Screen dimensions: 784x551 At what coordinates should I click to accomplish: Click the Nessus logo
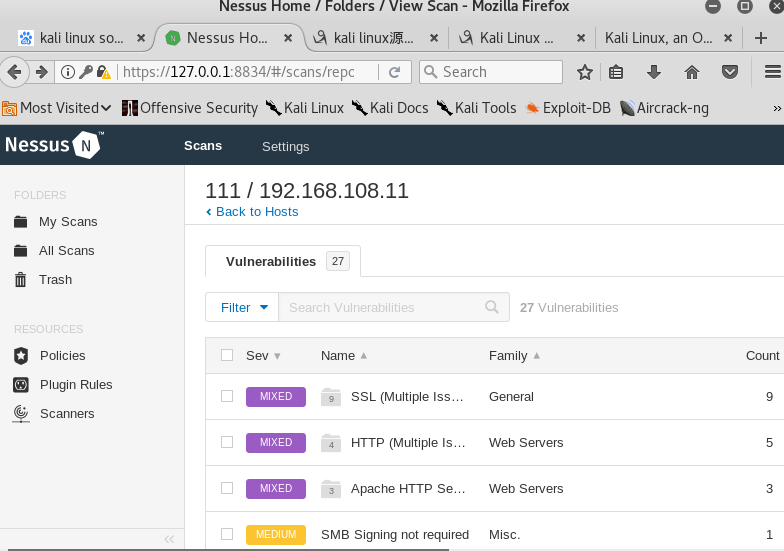pyautogui.click(x=54, y=145)
